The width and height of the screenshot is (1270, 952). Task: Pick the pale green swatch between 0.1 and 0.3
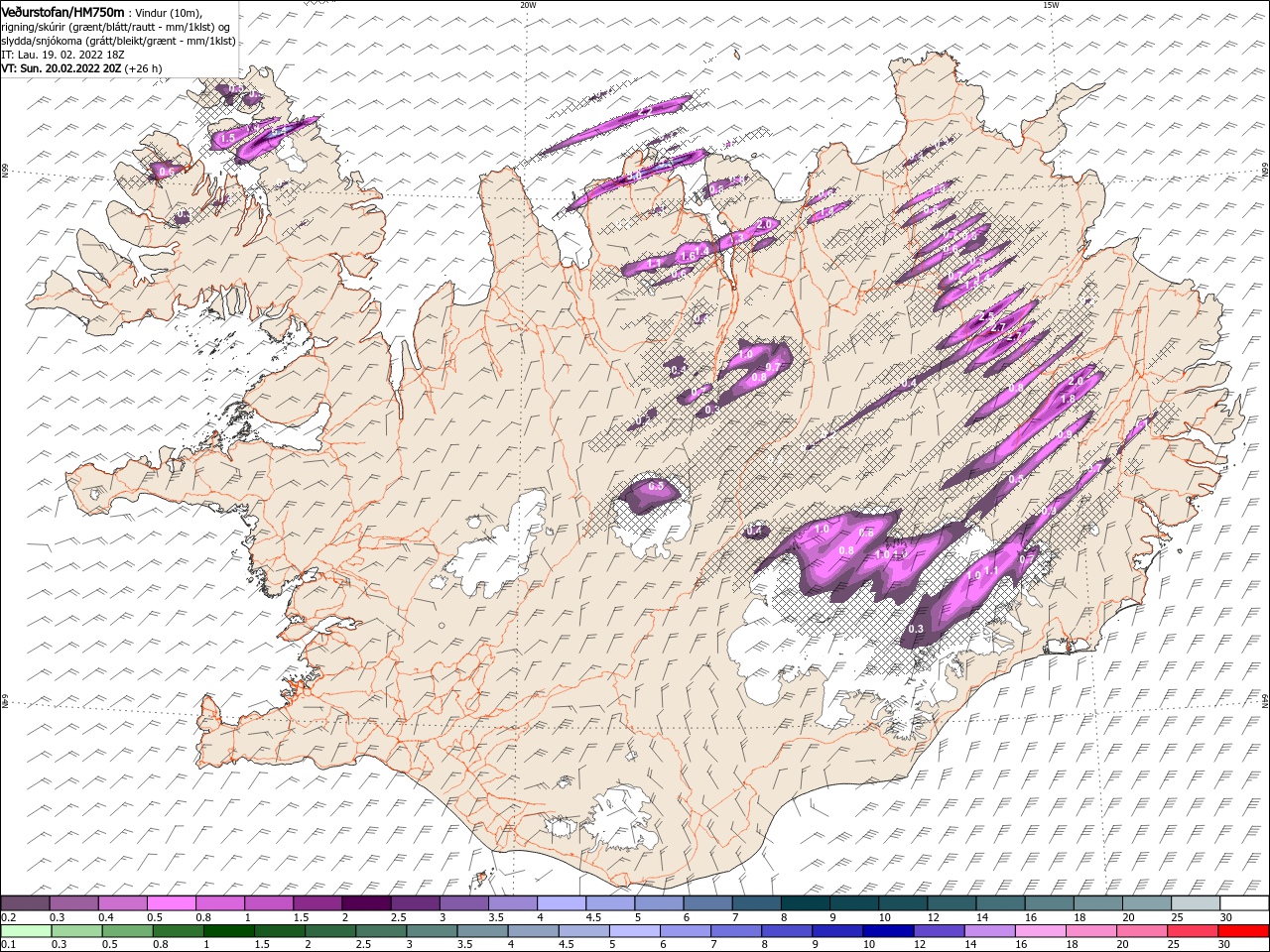pyautogui.click(x=25, y=931)
